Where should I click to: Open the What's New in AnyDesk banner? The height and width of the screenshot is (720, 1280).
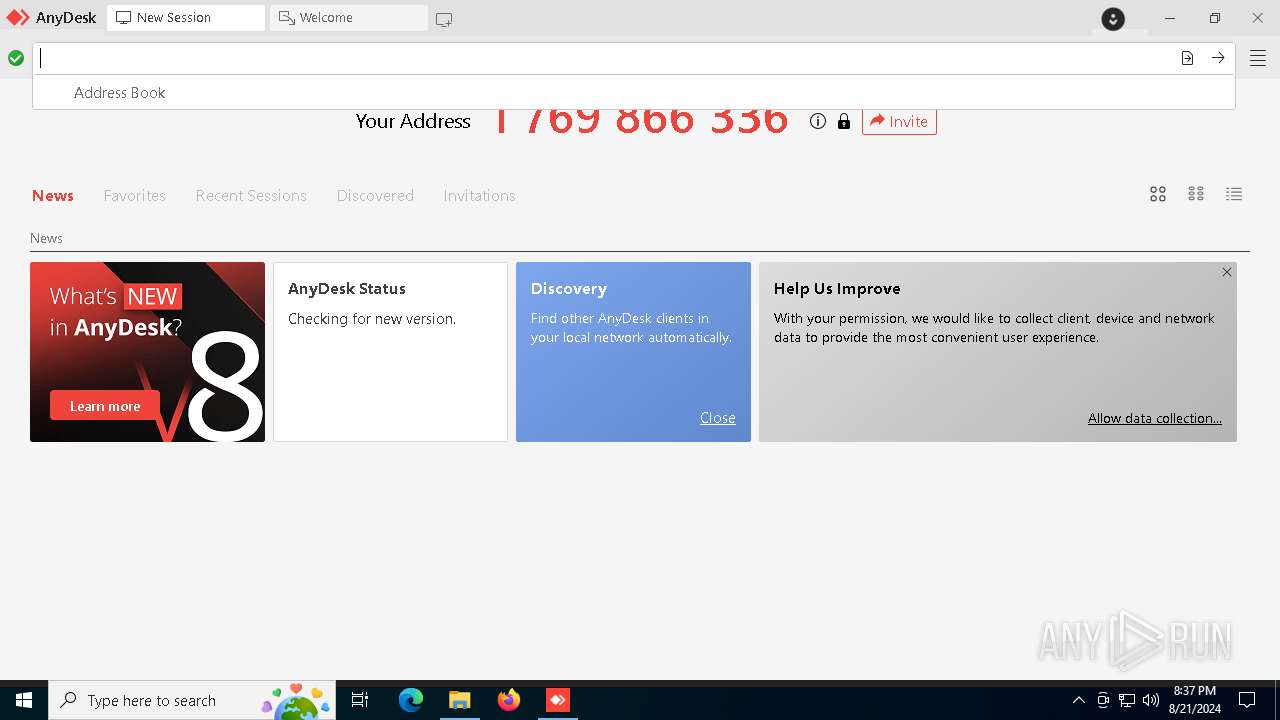click(x=147, y=352)
